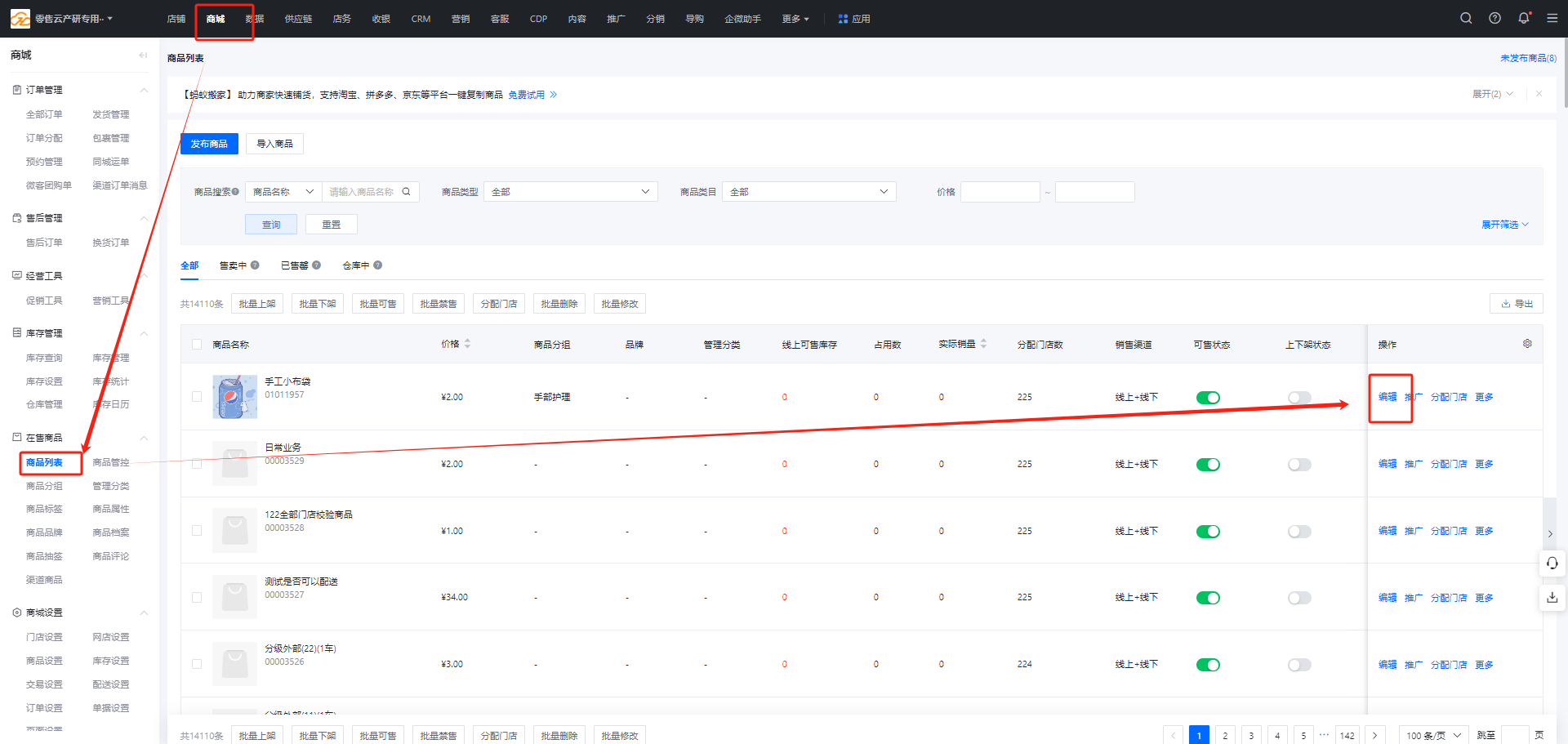The height and width of the screenshot is (744, 1568).
Task: Tick the select-all checkbox in table header
Action: pyautogui.click(x=197, y=345)
